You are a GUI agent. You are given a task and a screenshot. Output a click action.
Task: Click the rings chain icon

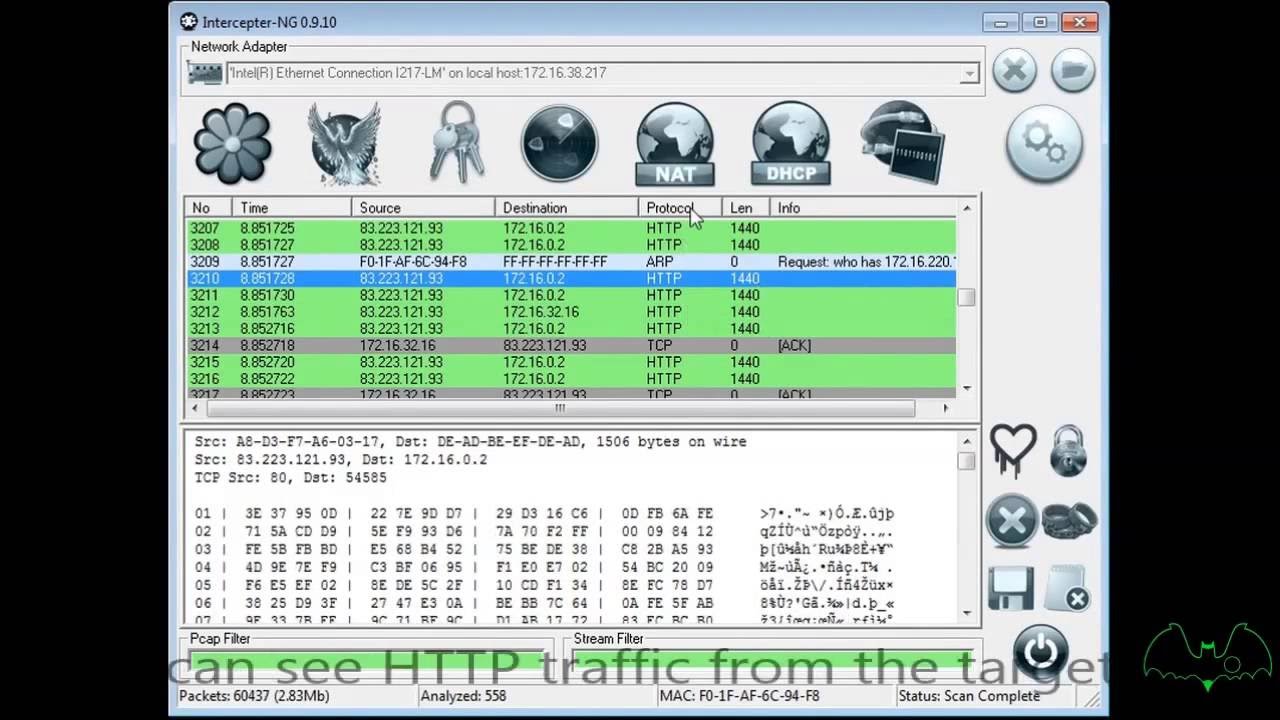point(1069,520)
